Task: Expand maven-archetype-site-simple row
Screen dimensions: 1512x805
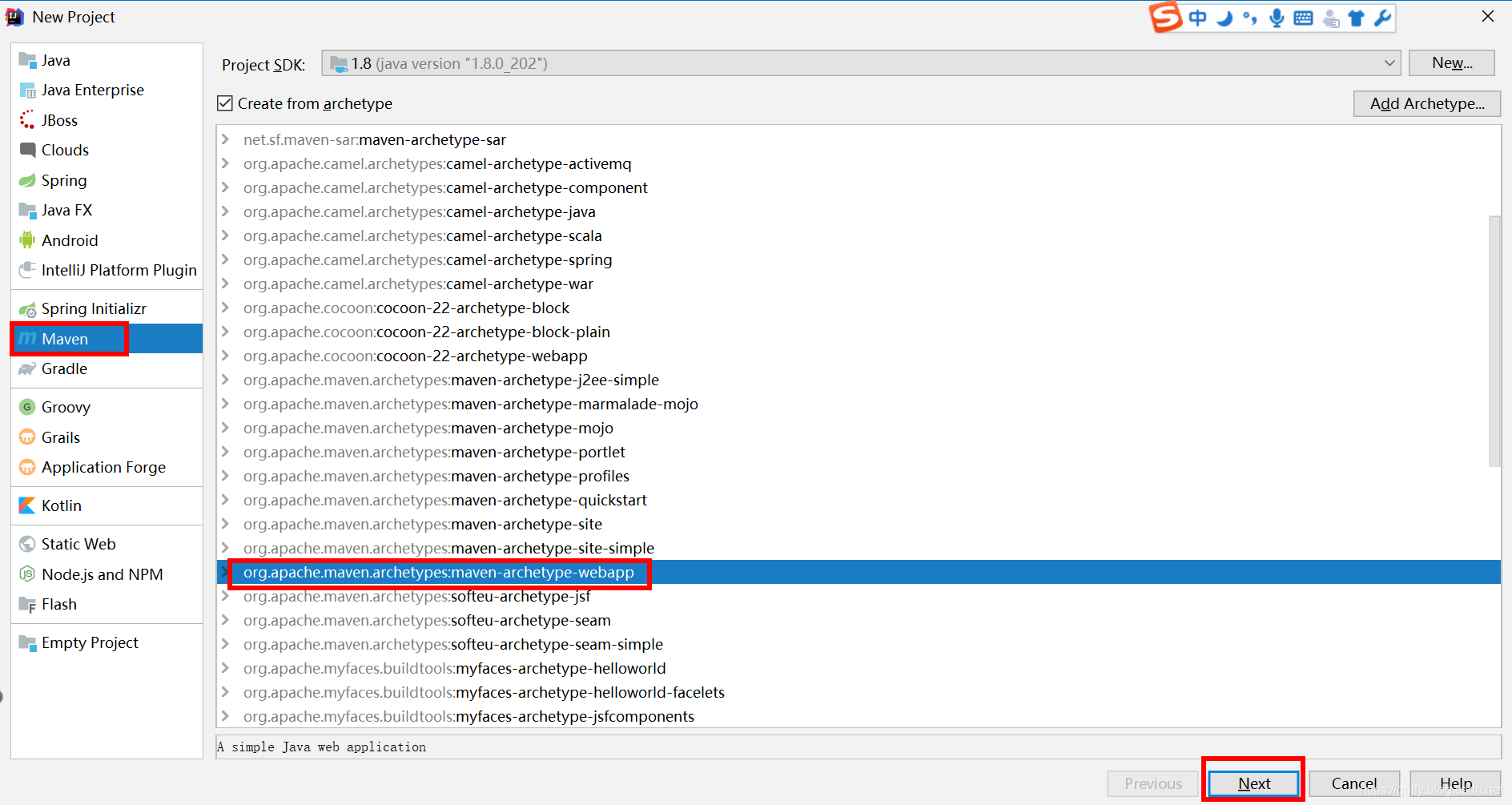Action: [x=225, y=548]
